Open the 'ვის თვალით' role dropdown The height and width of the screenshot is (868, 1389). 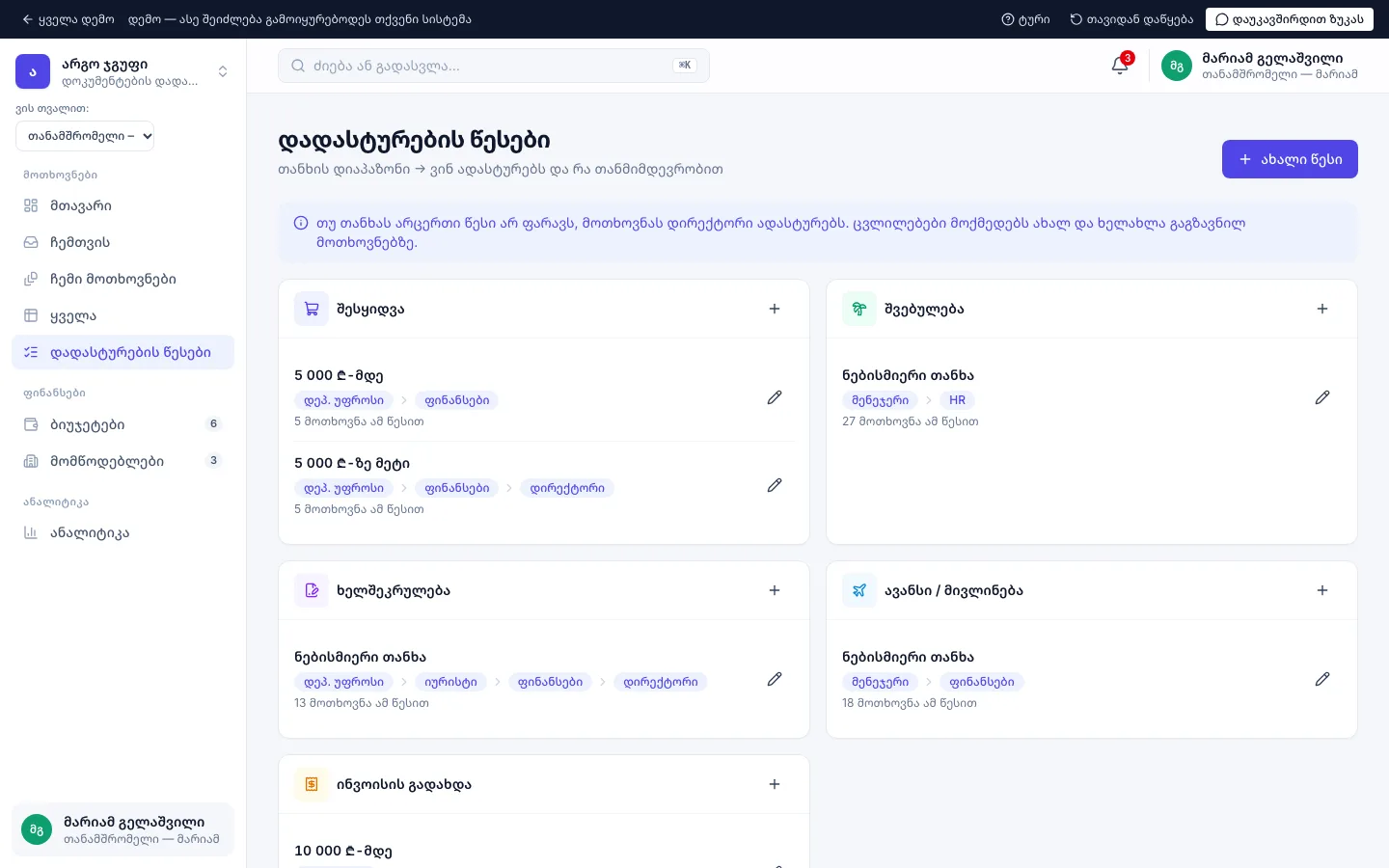click(x=85, y=136)
